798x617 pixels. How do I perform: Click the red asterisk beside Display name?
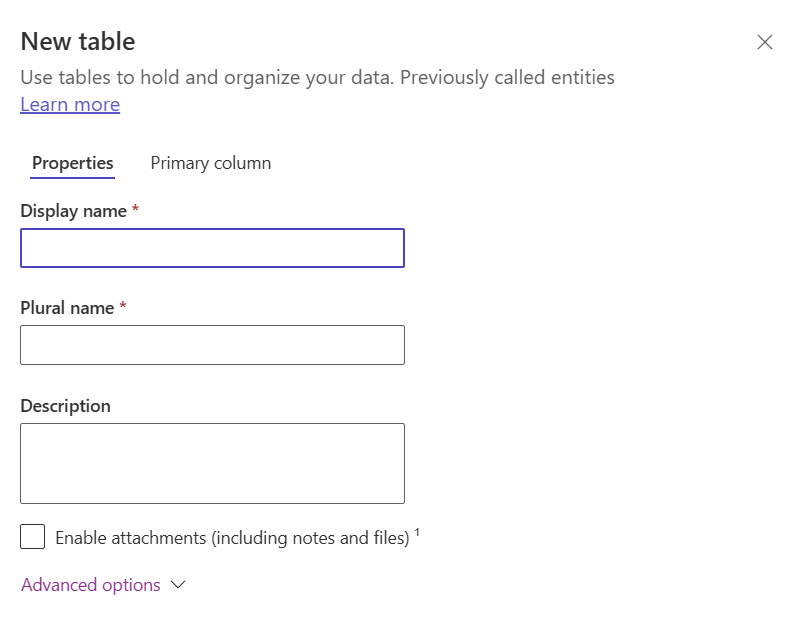click(x=135, y=209)
